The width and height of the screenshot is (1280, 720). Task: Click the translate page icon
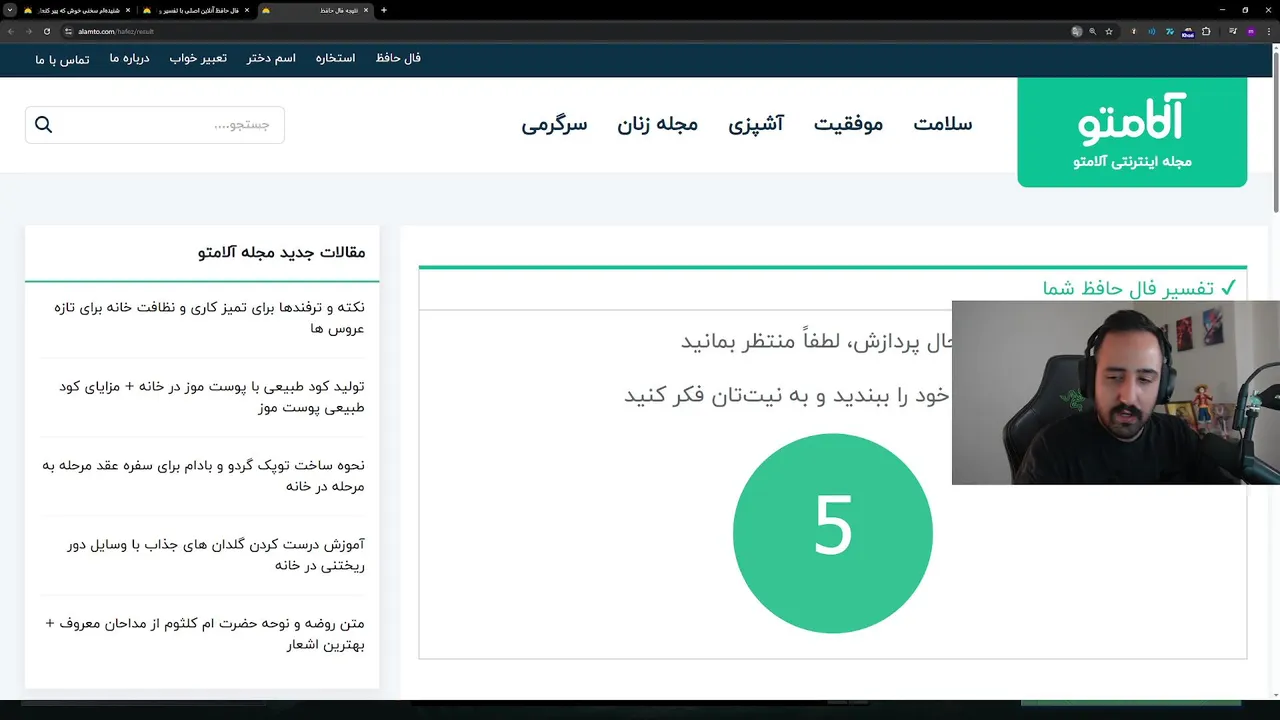(x=1077, y=31)
